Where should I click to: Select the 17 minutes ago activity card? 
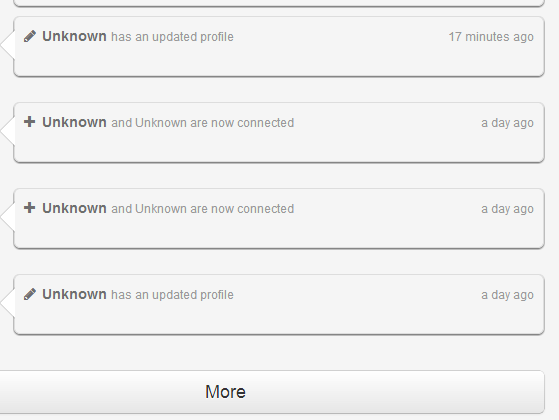click(x=279, y=46)
